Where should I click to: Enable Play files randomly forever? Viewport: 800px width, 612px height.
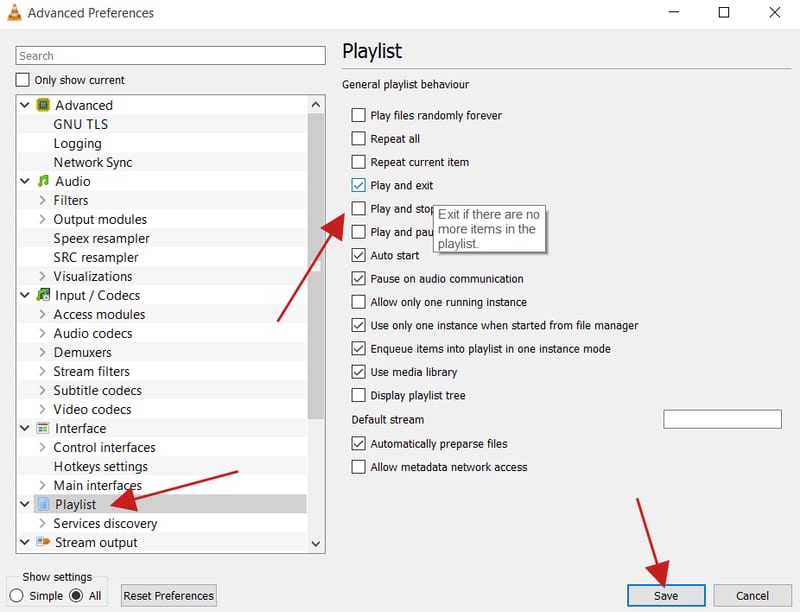[x=359, y=115]
